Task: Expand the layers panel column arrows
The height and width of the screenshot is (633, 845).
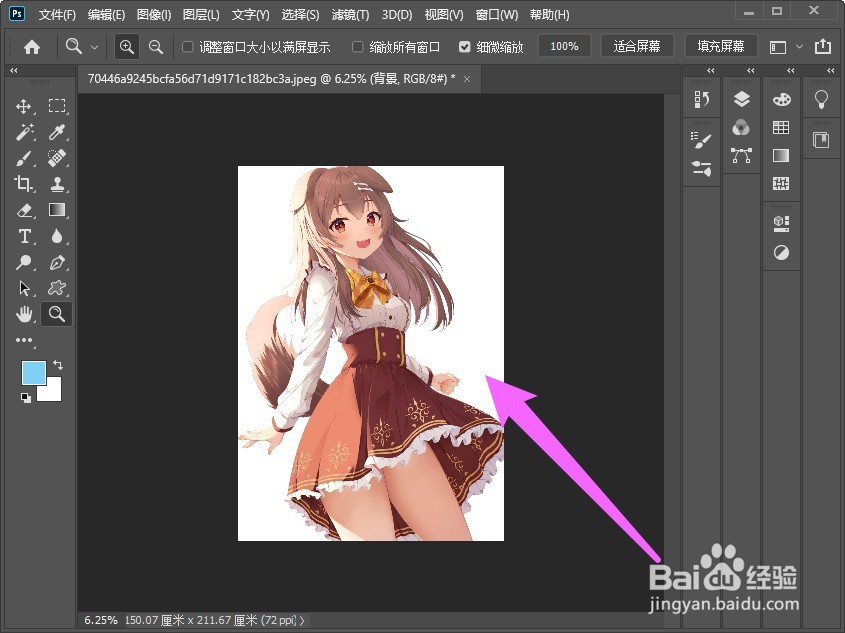Action: [x=751, y=71]
